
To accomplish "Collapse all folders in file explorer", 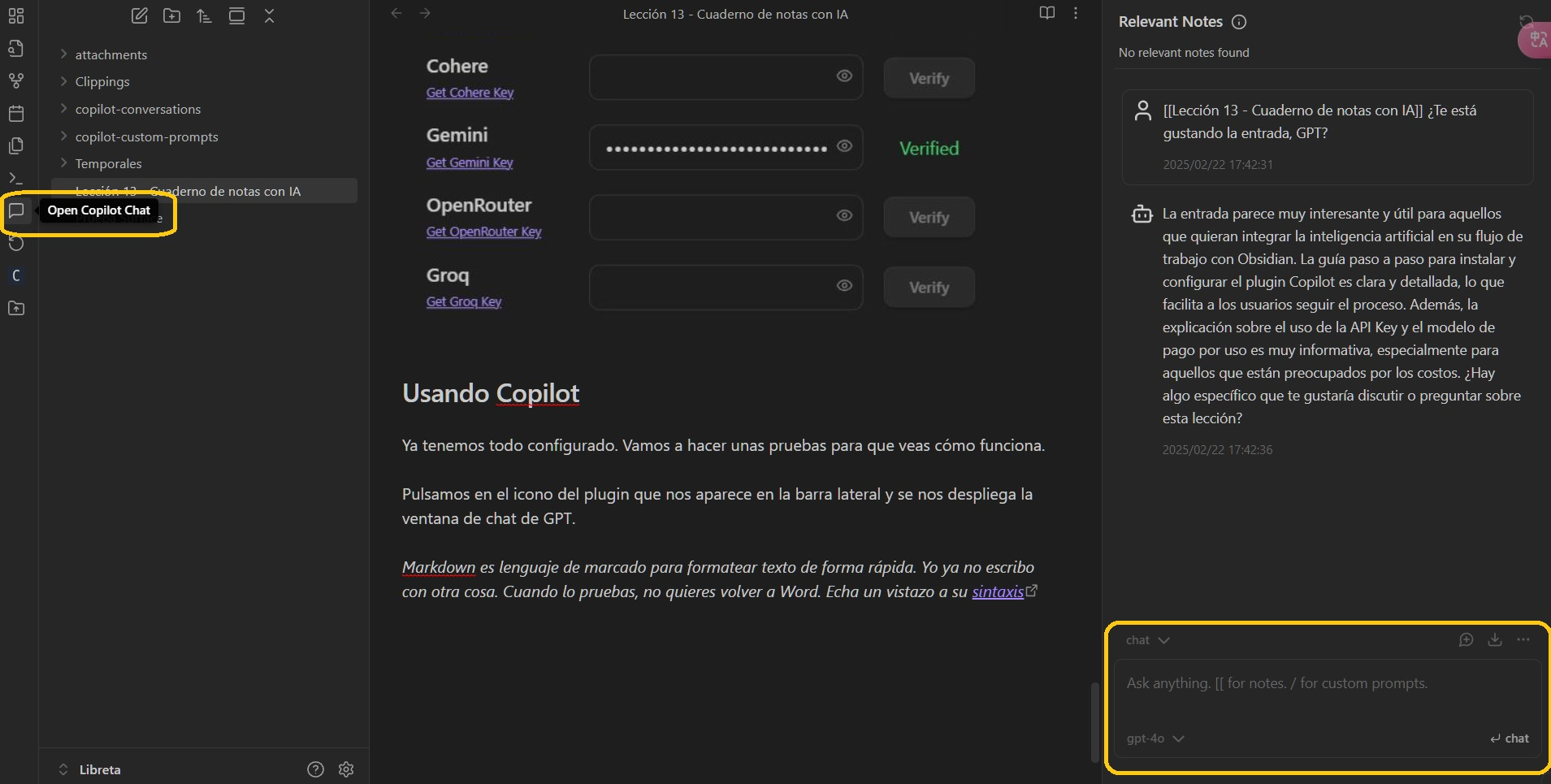I will 269,15.
